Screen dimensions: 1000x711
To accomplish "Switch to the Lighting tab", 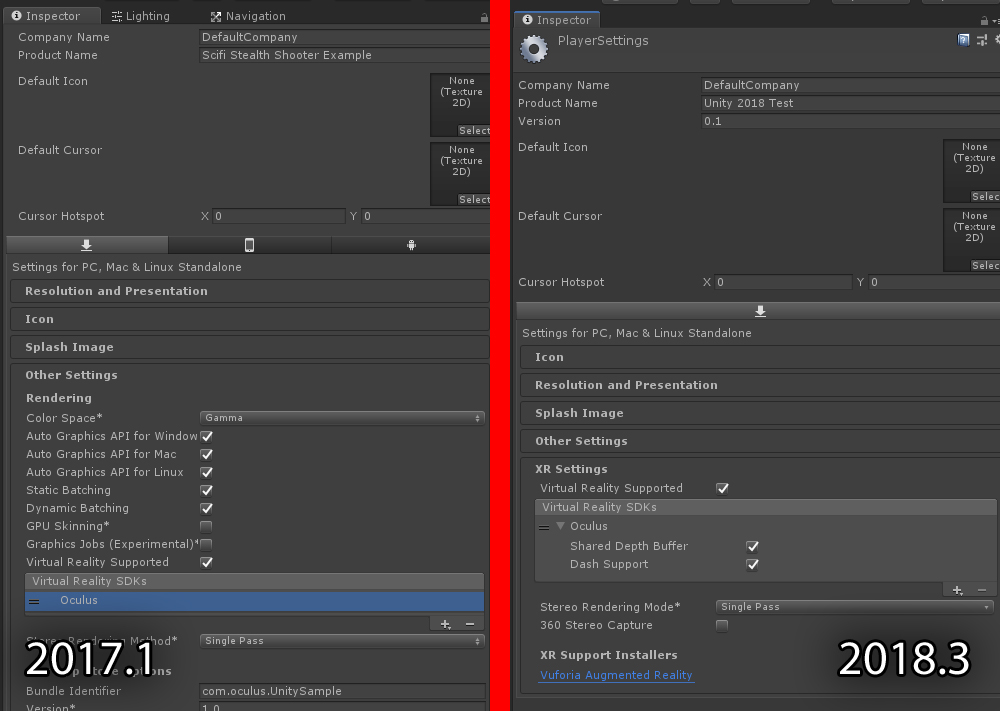I will (x=140, y=16).
